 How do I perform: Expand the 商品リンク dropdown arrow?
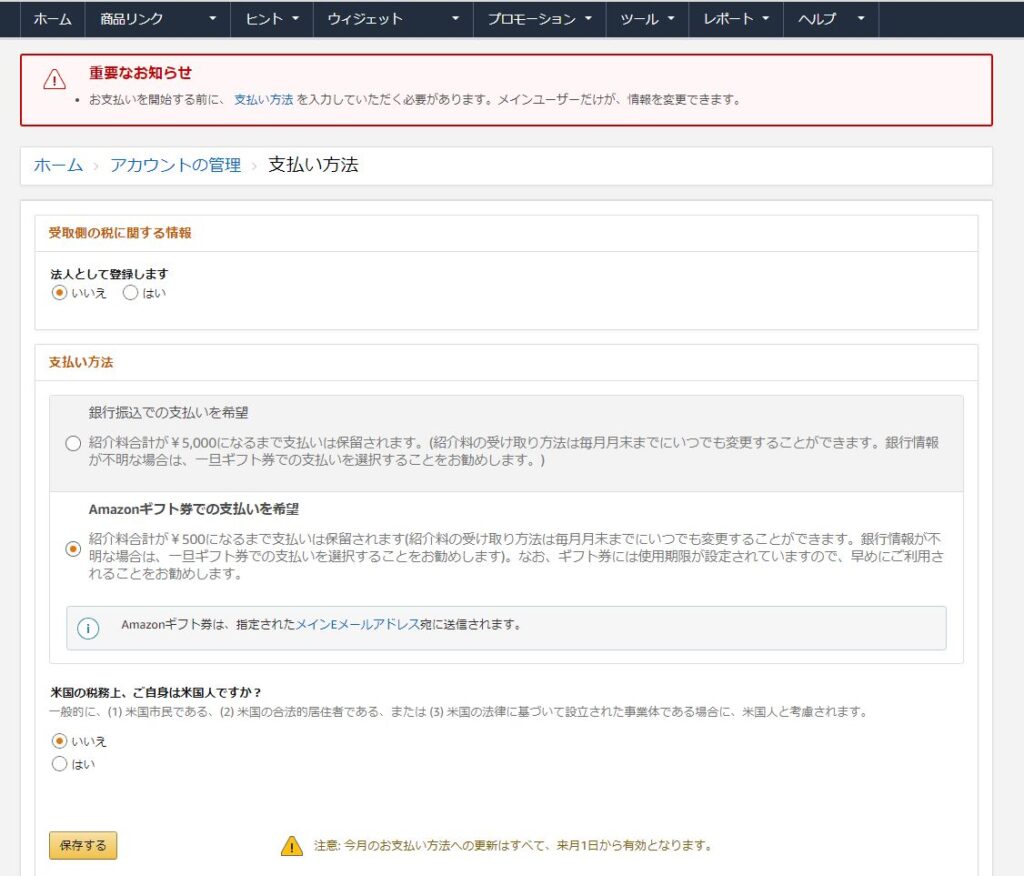(212, 18)
